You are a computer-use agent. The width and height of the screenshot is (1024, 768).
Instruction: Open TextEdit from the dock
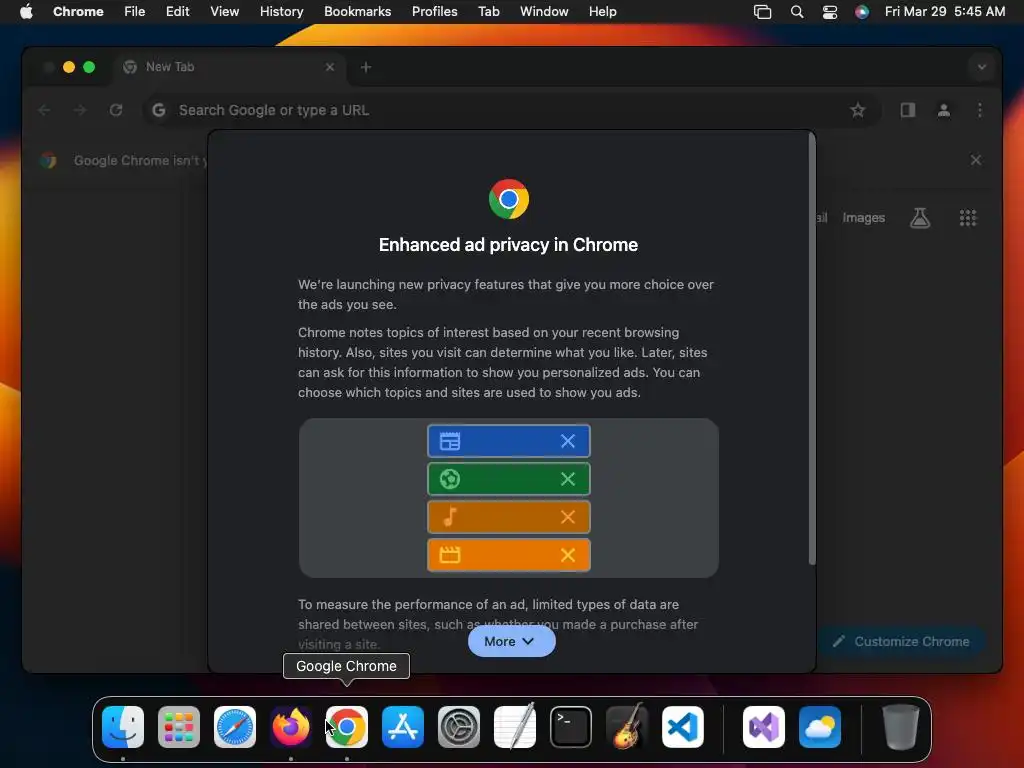pyautogui.click(x=515, y=726)
